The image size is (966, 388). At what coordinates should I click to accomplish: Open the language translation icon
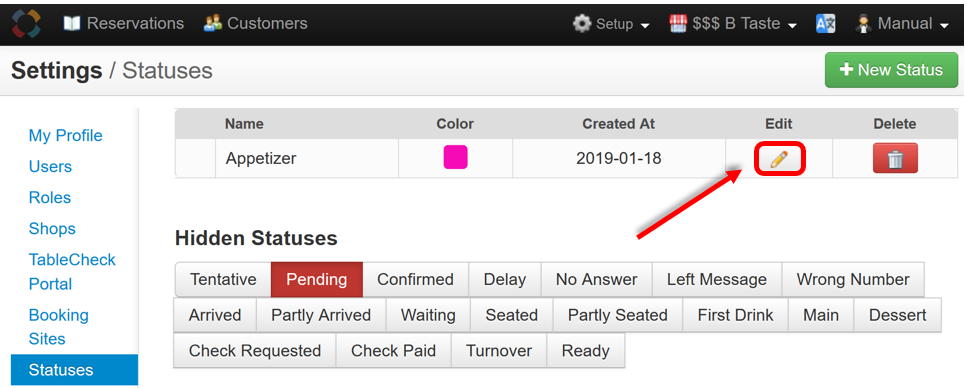click(826, 23)
